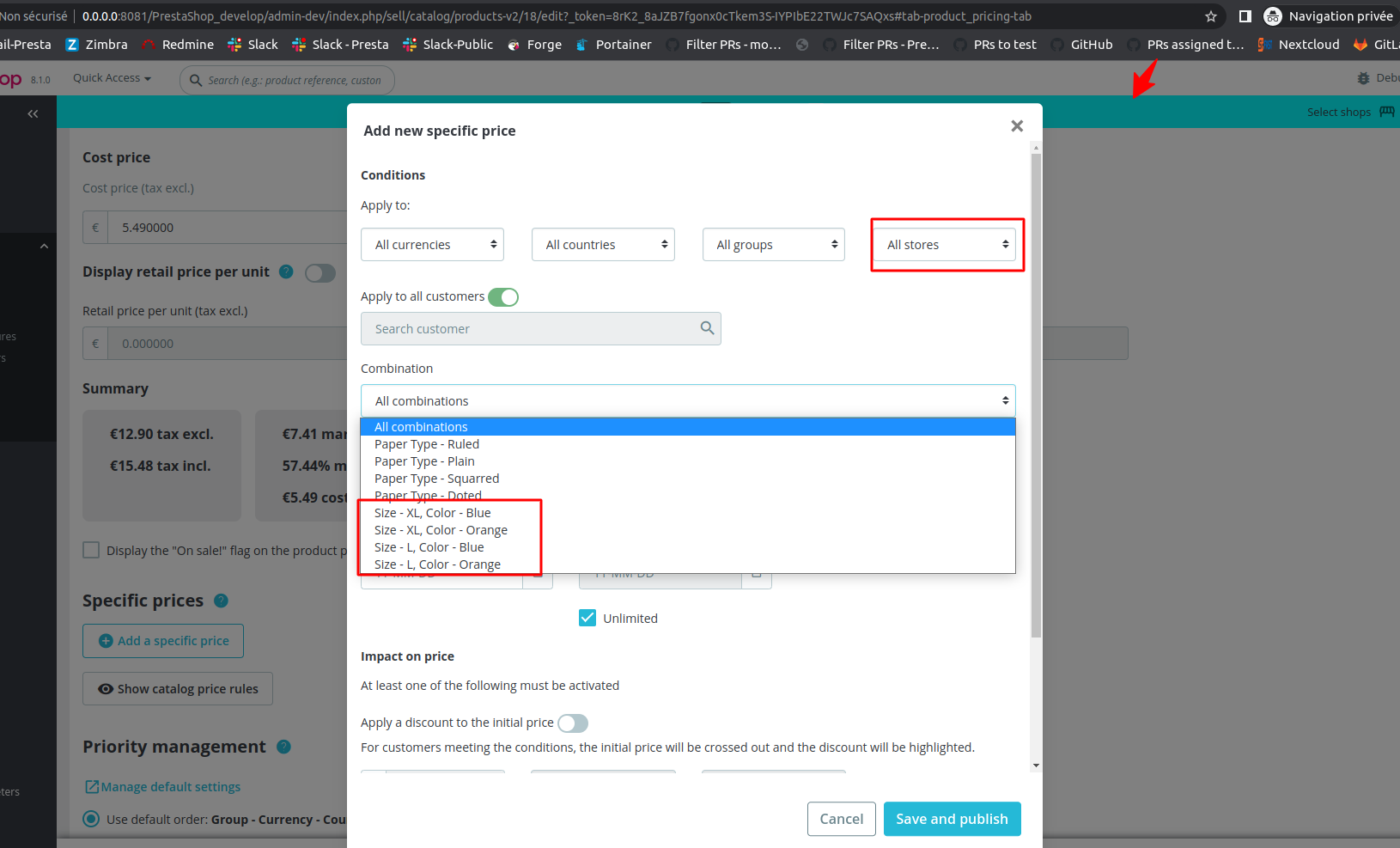Screen dimensions: 1400x848
Task: Open the 'All currencies' dropdown
Action: tap(432, 244)
